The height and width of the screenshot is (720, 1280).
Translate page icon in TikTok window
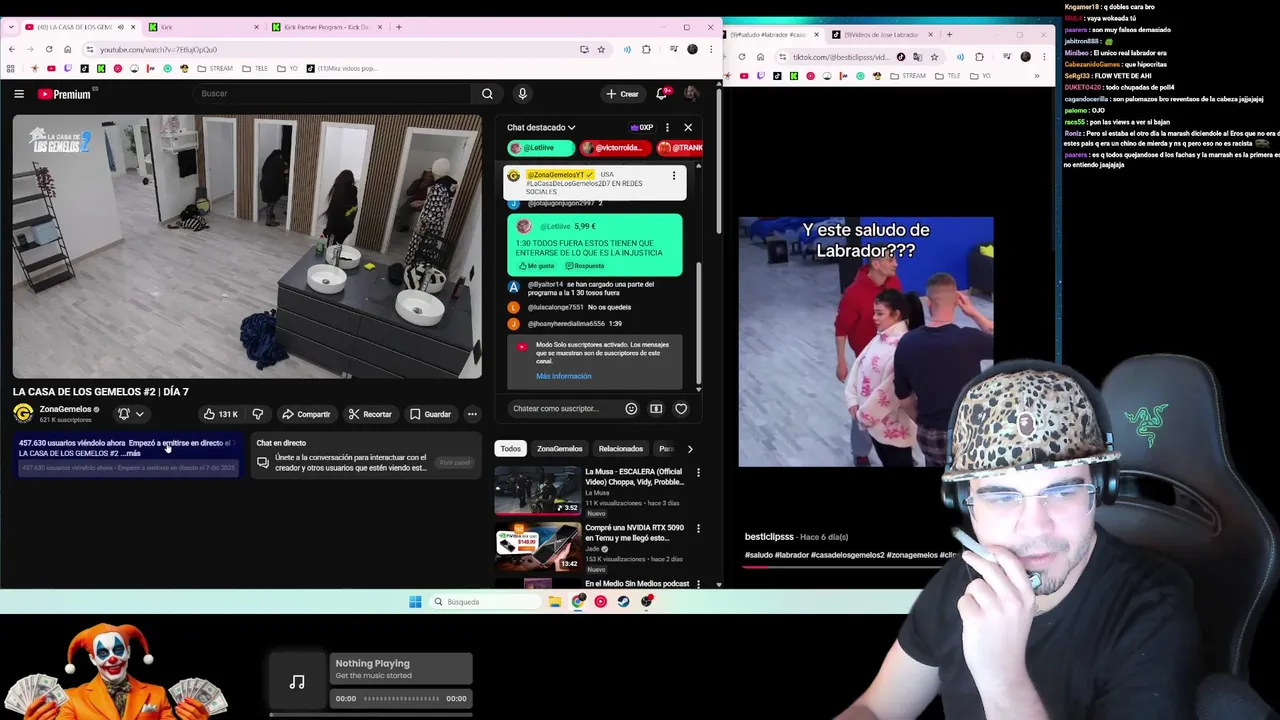917,57
